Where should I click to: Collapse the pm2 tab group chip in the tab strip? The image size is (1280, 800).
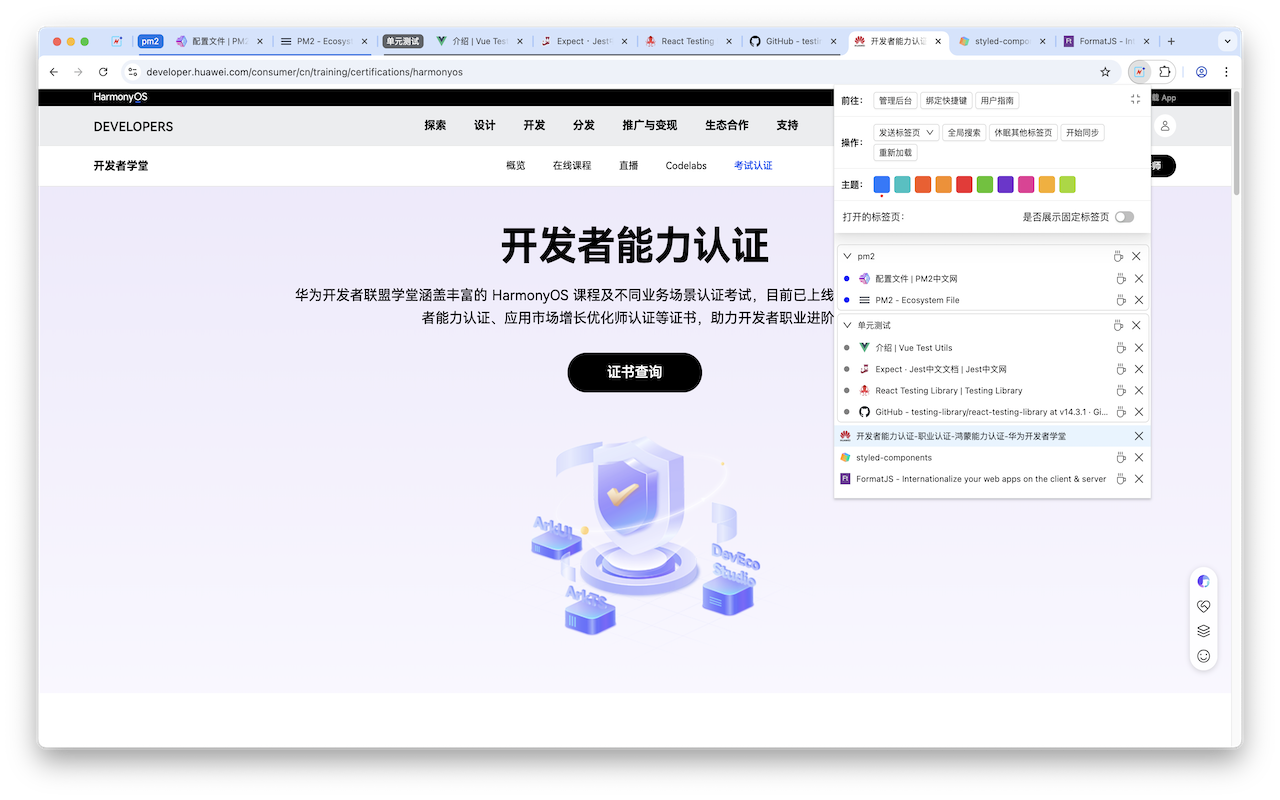pos(150,41)
